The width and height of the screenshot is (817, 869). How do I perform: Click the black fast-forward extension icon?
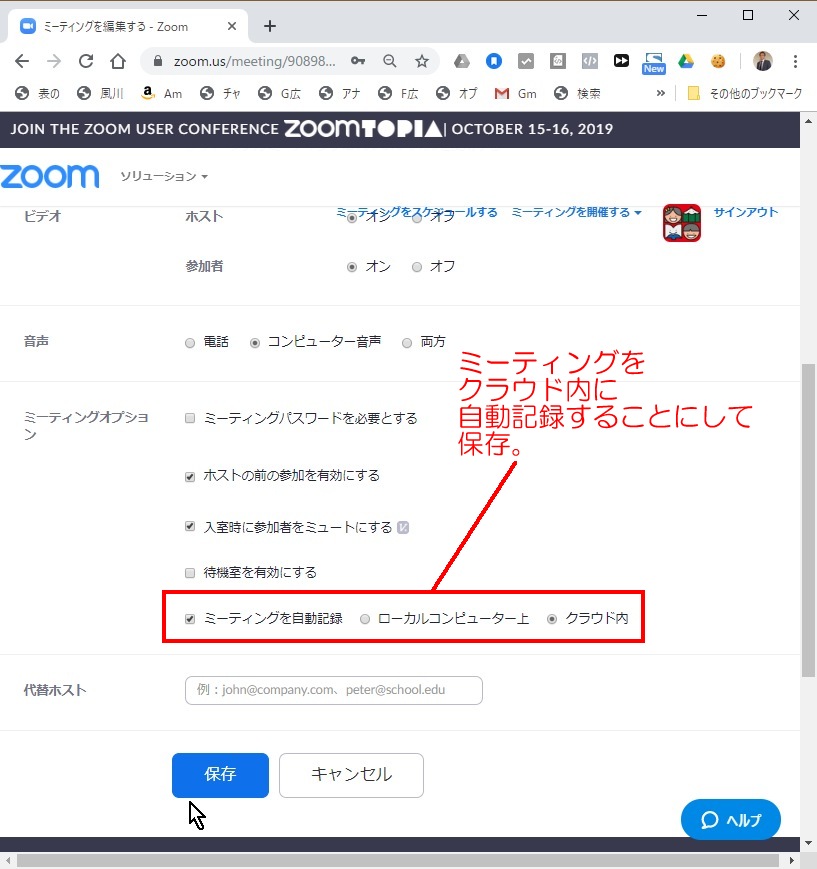click(621, 61)
